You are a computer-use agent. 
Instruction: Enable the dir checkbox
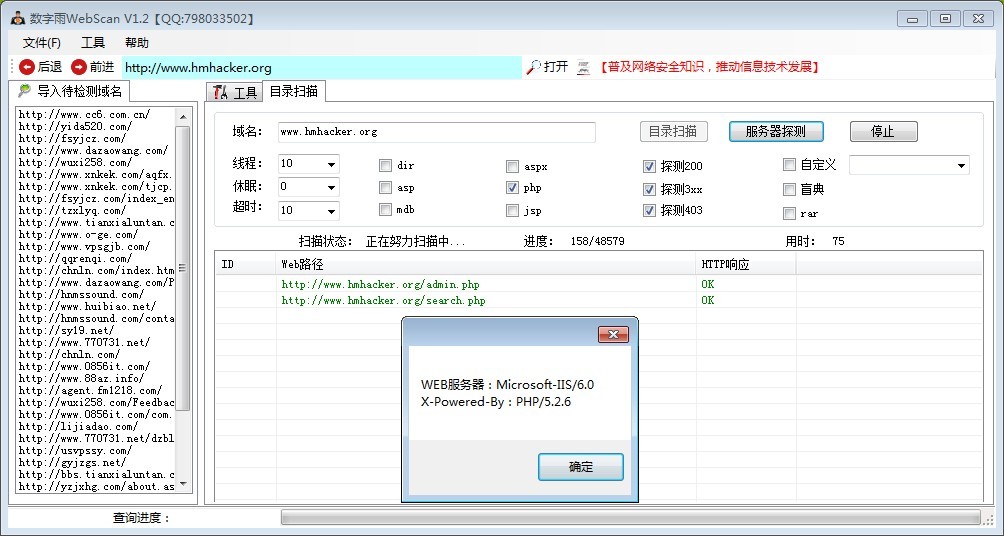[x=385, y=166]
